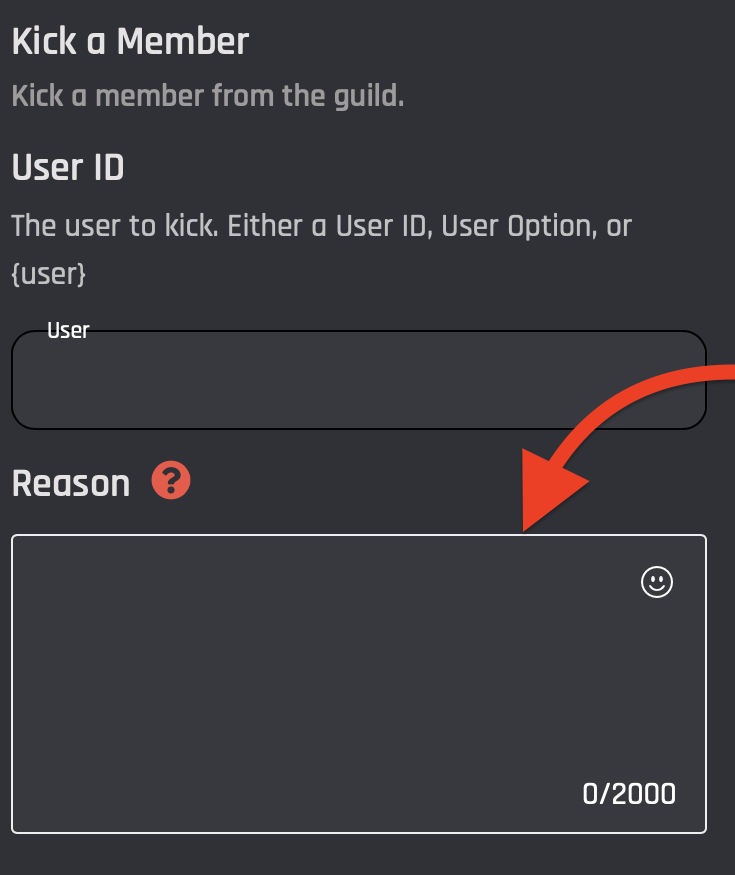Click the "Kick a member from the guild." subtitle
Image resolution: width=735 pixels, height=875 pixels.
click(208, 97)
